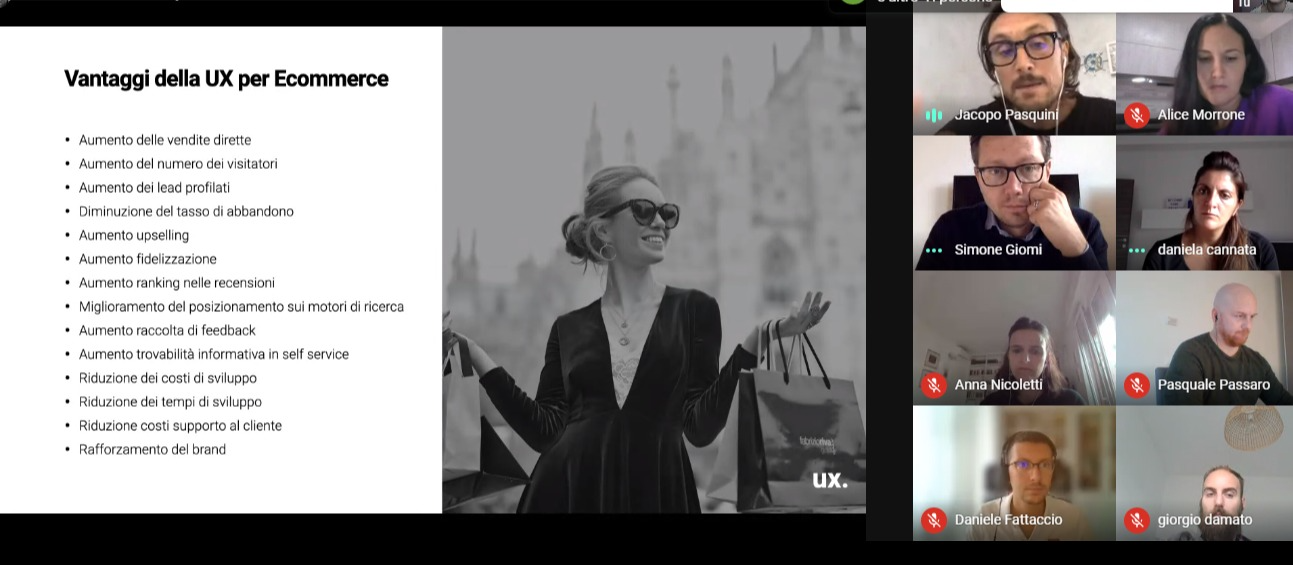This screenshot has height=565, width=1293.
Task: Click bullet "Aumento del numero dei visitatori"
Action: click(x=178, y=164)
